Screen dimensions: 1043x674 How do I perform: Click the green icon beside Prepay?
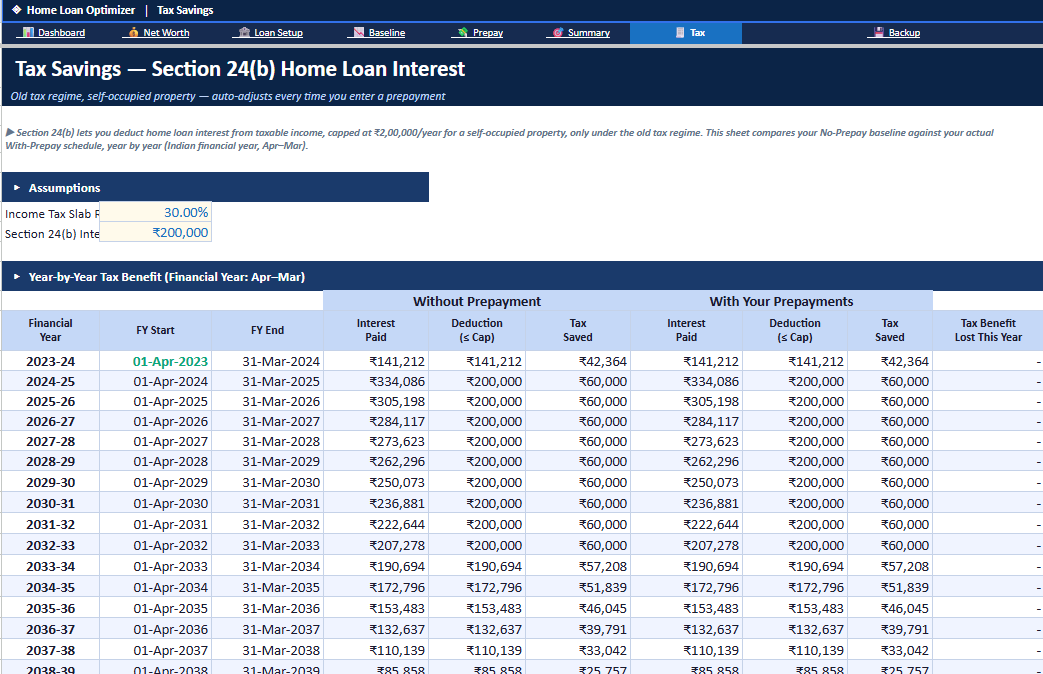point(463,33)
